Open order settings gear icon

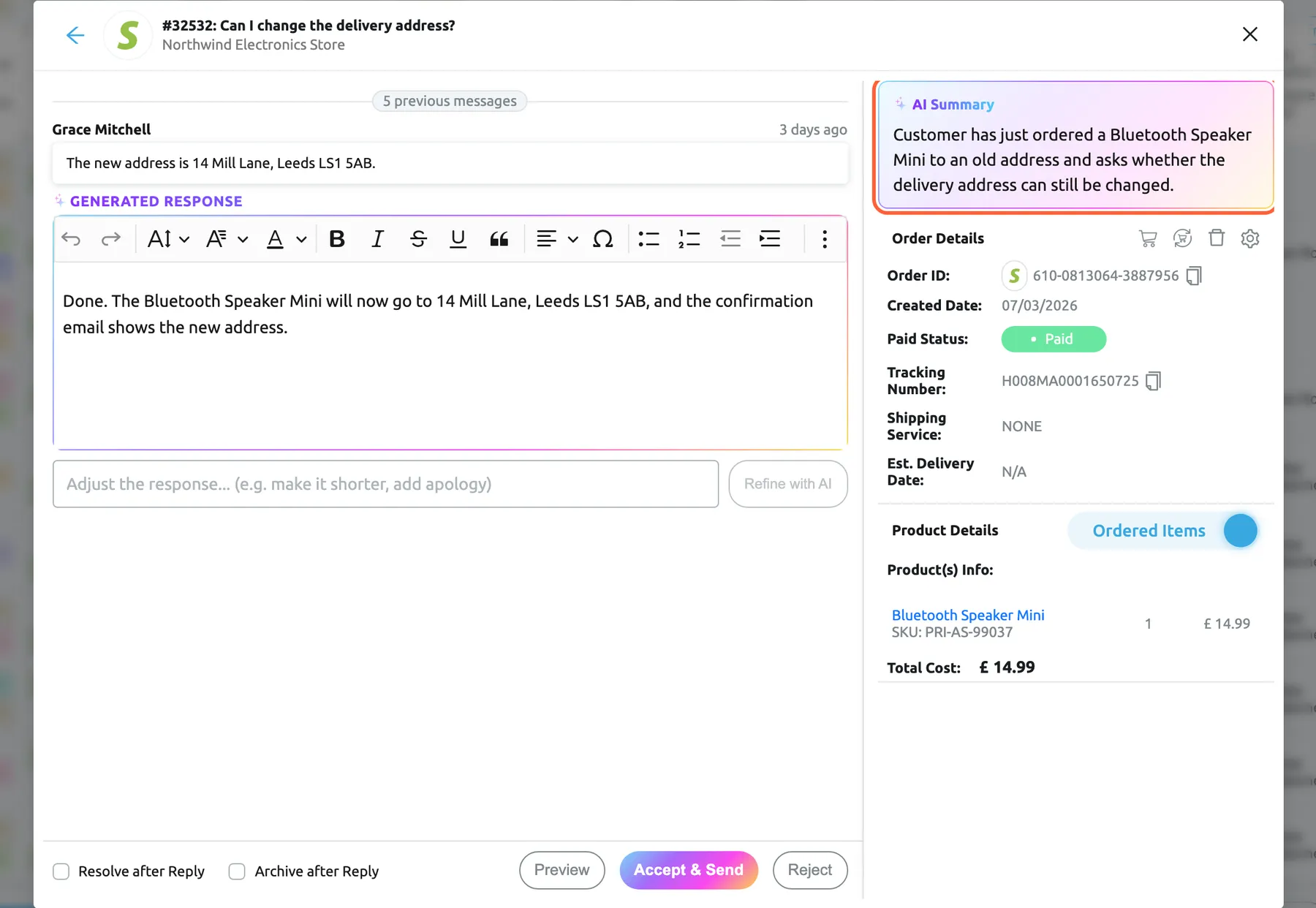point(1250,238)
